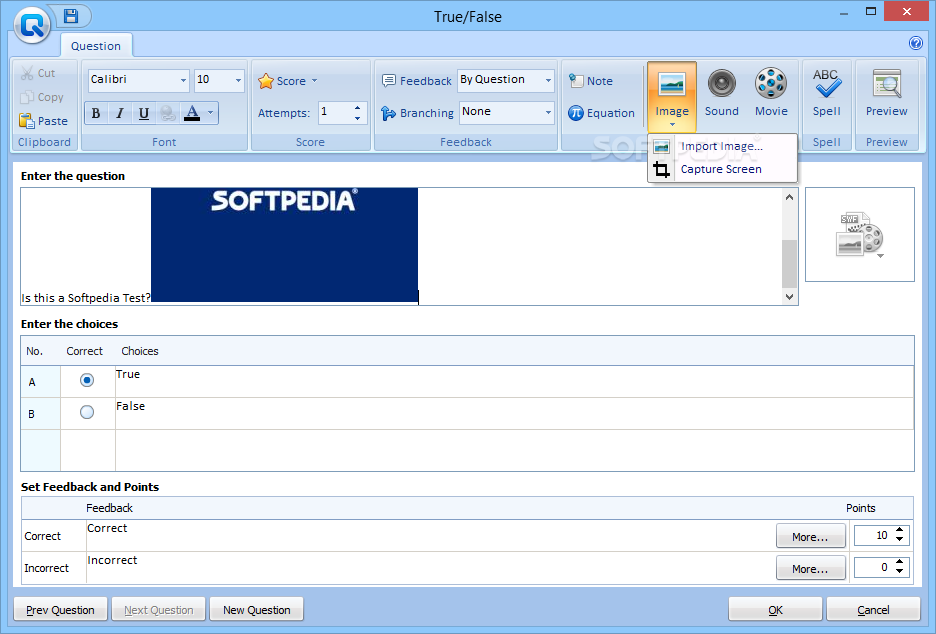Click the QuizCreator application orb button
This screenshot has width=936, height=634.
32,24
